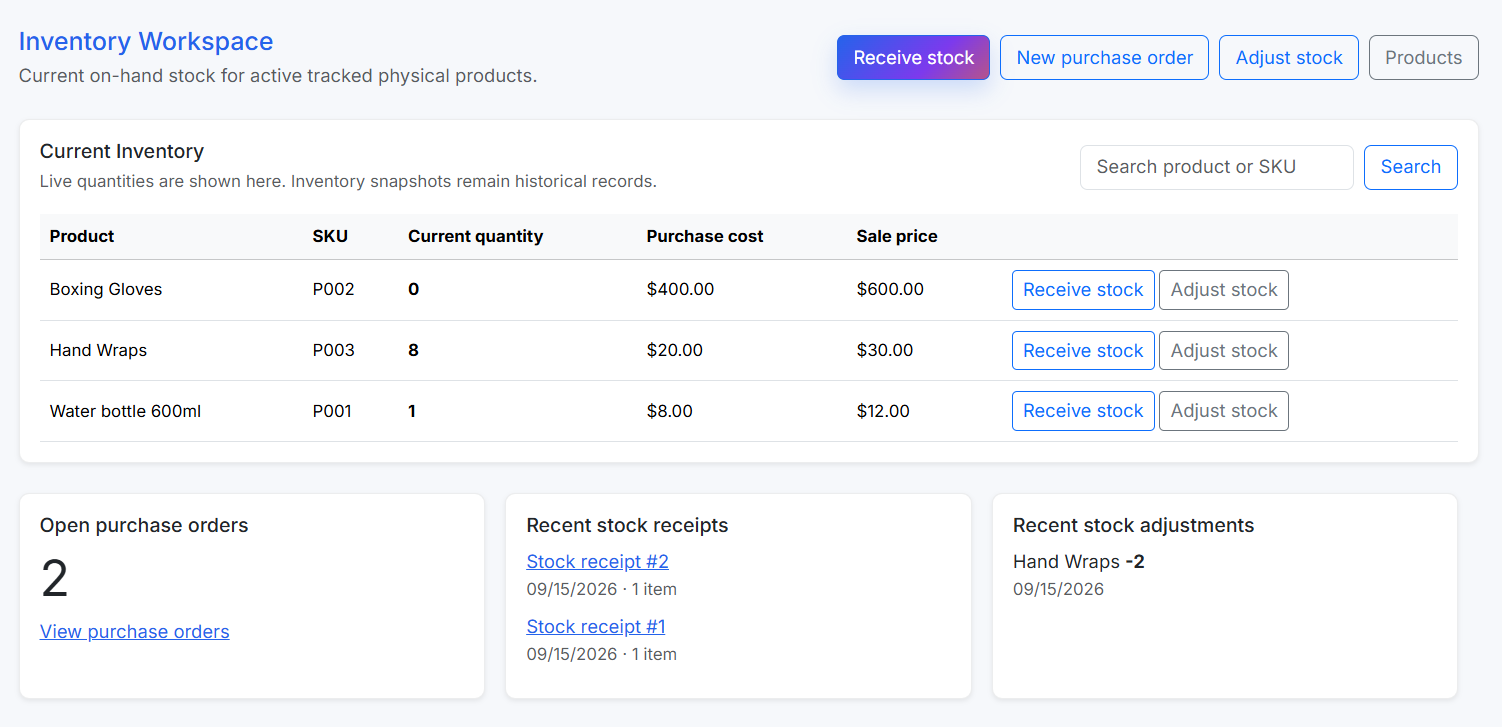Click SKU P003 cell
This screenshot has height=727, width=1502.
pyautogui.click(x=334, y=351)
